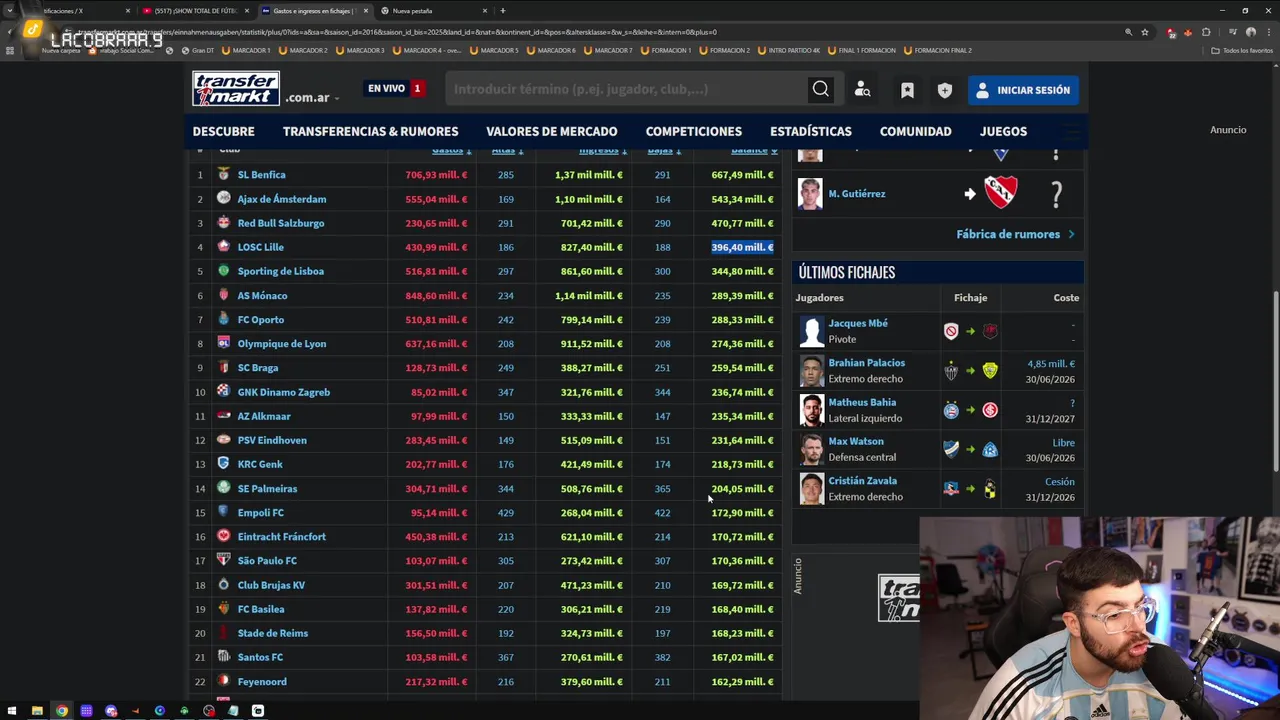Switch to the SHOW TOTAL DE FÚTBOL tab
The image size is (1280, 720).
[x=196, y=11]
